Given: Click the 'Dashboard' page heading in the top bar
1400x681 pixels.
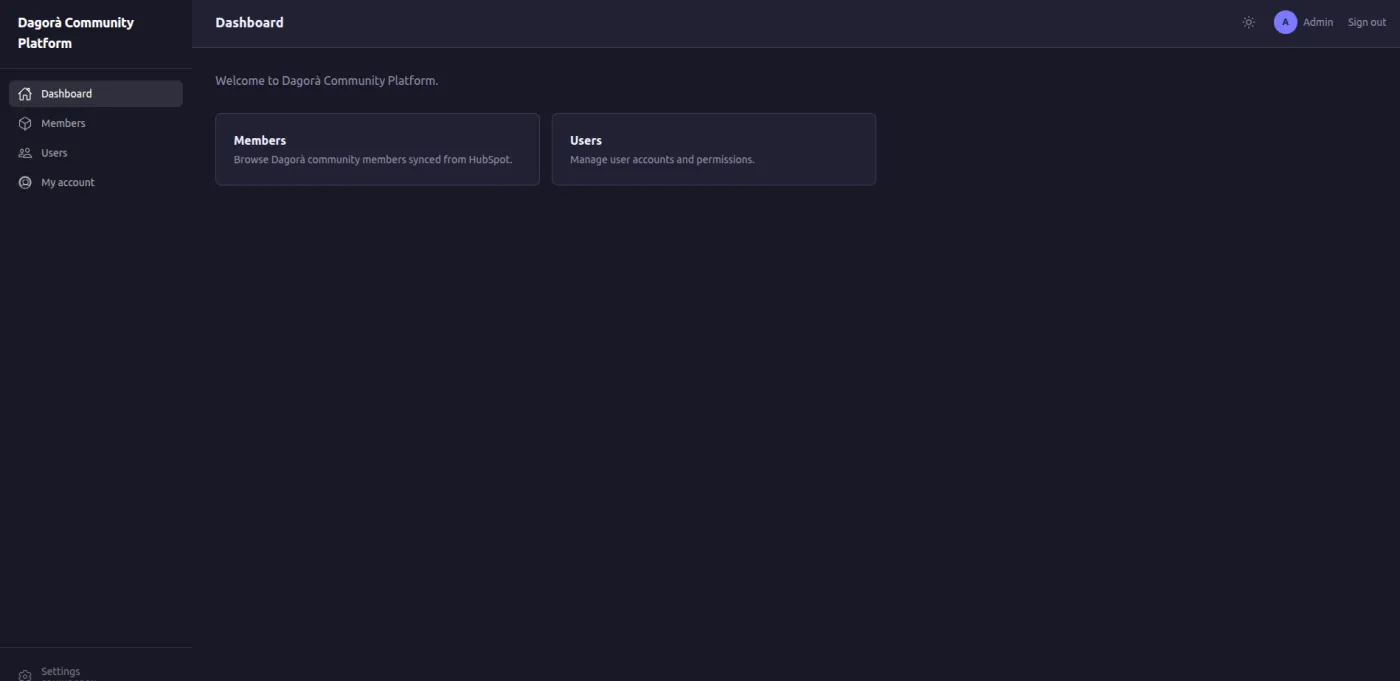Looking at the screenshot, I should (249, 22).
